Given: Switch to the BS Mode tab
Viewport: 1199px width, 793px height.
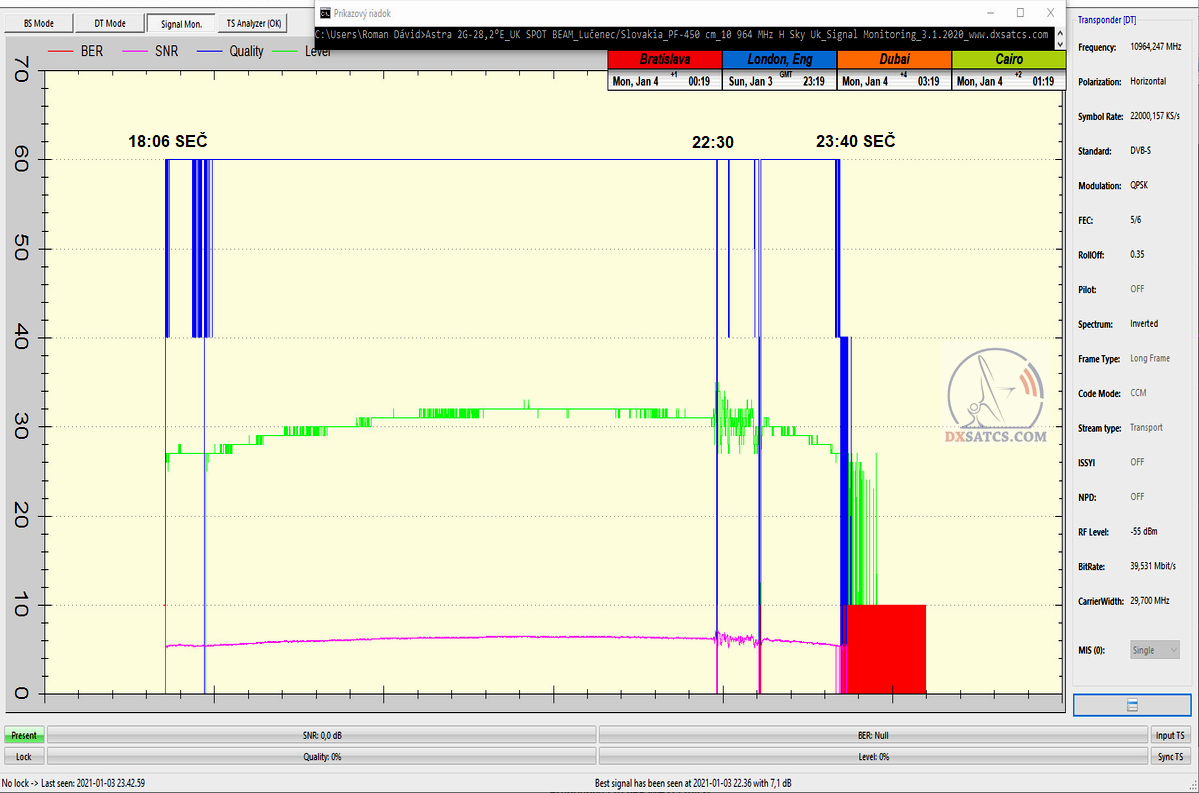Looking at the screenshot, I should click(x=39, y=23).
